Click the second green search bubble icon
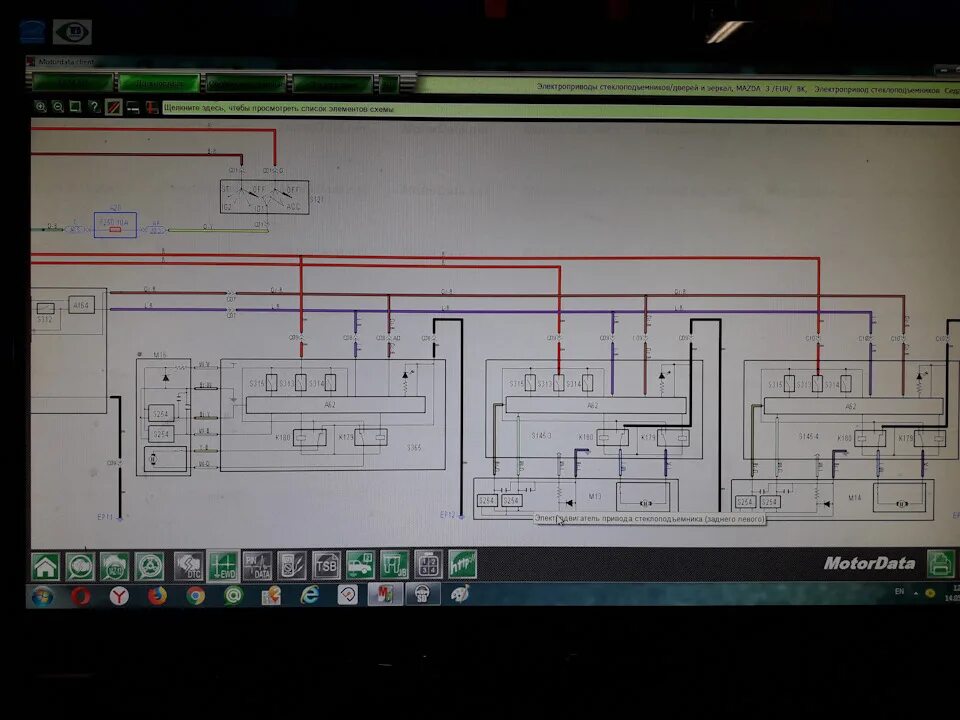Screen dimensions: 960x720 coord(80,566)
